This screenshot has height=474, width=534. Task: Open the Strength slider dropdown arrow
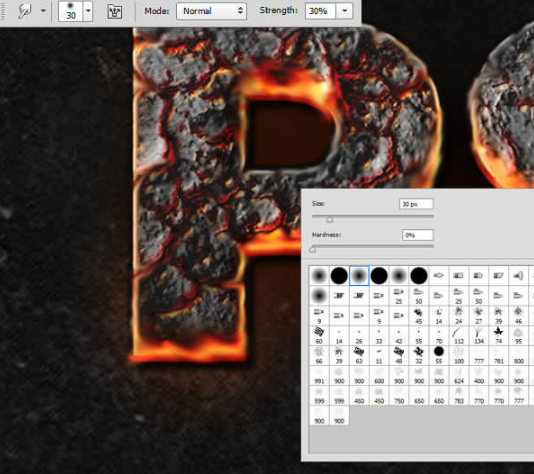click(x=345, y=11)
